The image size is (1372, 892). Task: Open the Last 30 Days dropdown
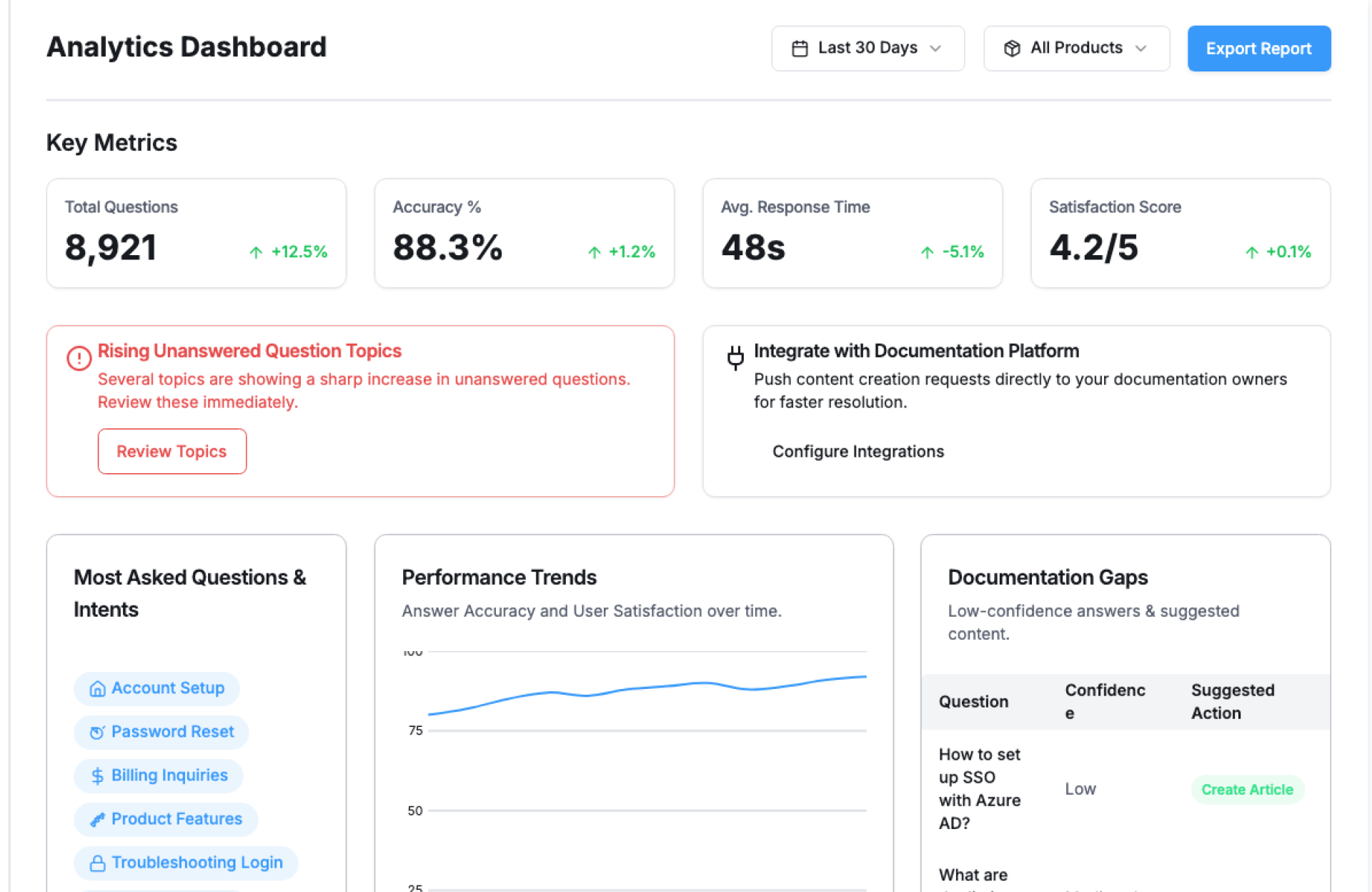click(867, 49)
